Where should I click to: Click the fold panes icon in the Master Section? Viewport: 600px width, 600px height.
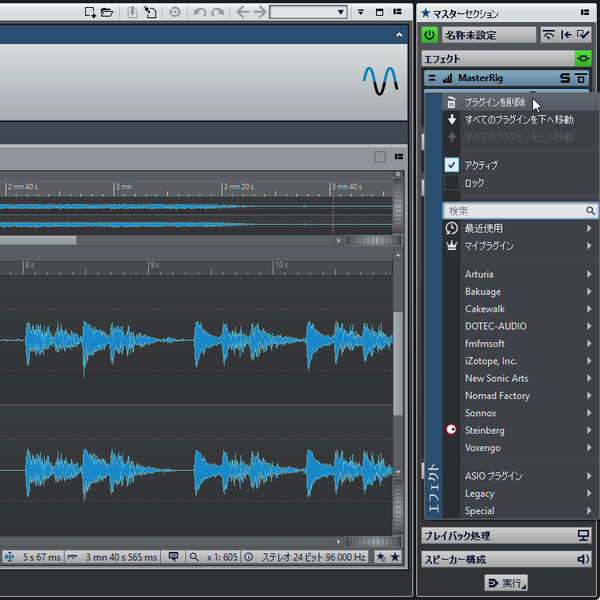pos(549,35)
